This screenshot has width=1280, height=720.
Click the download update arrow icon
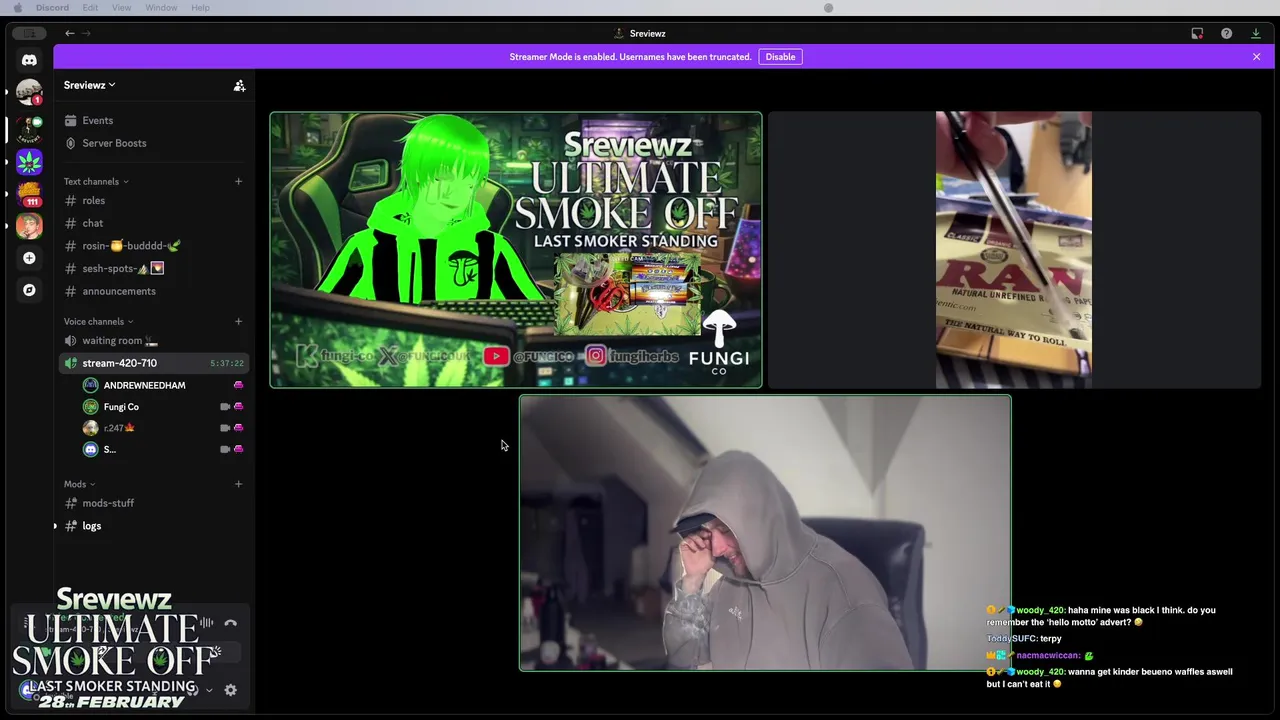click(x=1256, y=33)
